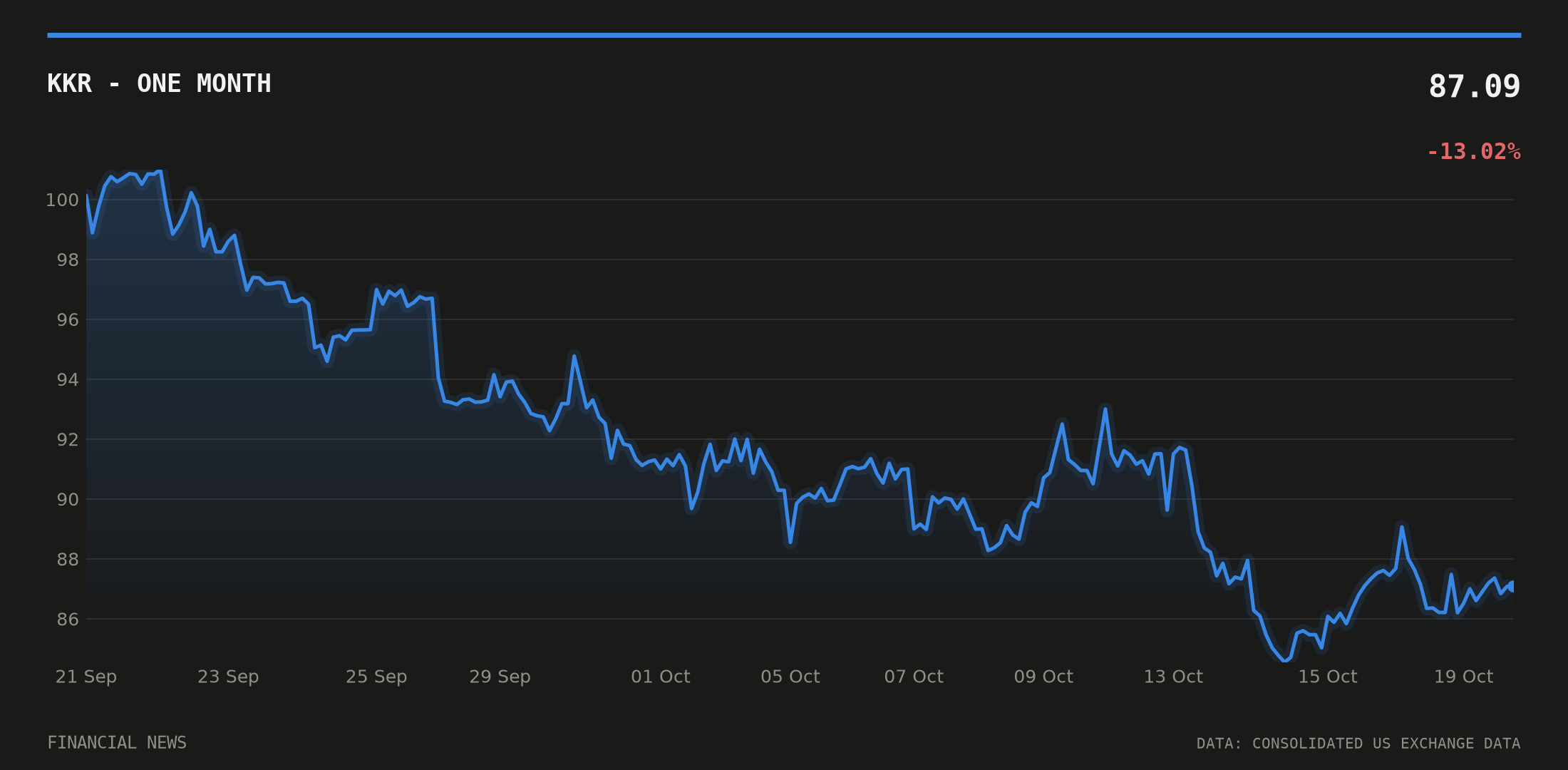This screenshot has width=1568, height=770.
Task: Click the 100 y-axis label
Action: tap(63, 200)
